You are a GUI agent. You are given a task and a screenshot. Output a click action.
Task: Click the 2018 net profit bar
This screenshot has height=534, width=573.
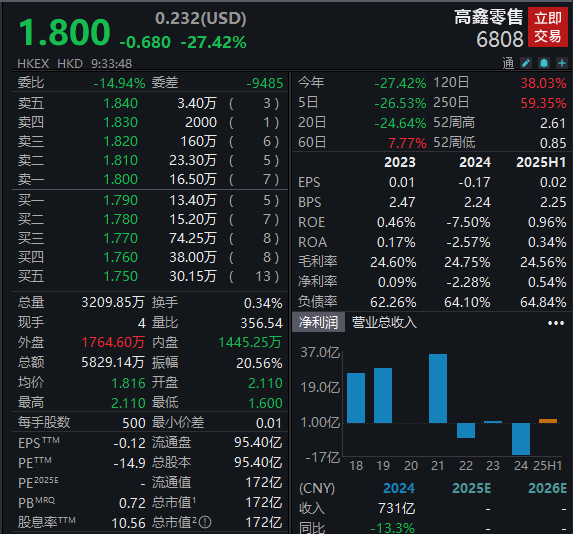pyautogui.click(x=356, y=398)
